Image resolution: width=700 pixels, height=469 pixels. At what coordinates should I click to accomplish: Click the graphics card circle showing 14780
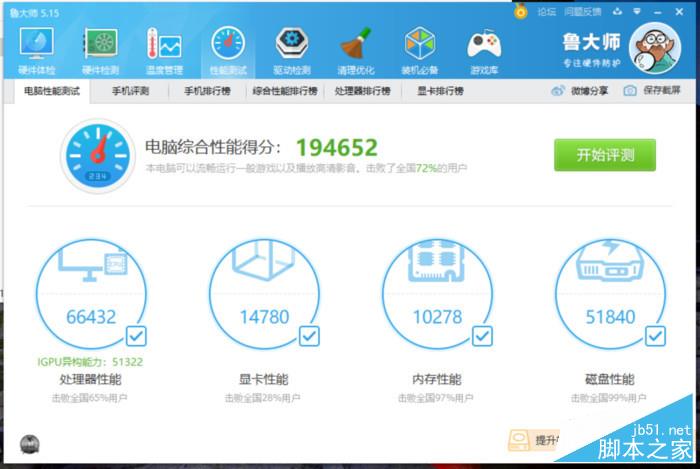click(x=264, y=295)
